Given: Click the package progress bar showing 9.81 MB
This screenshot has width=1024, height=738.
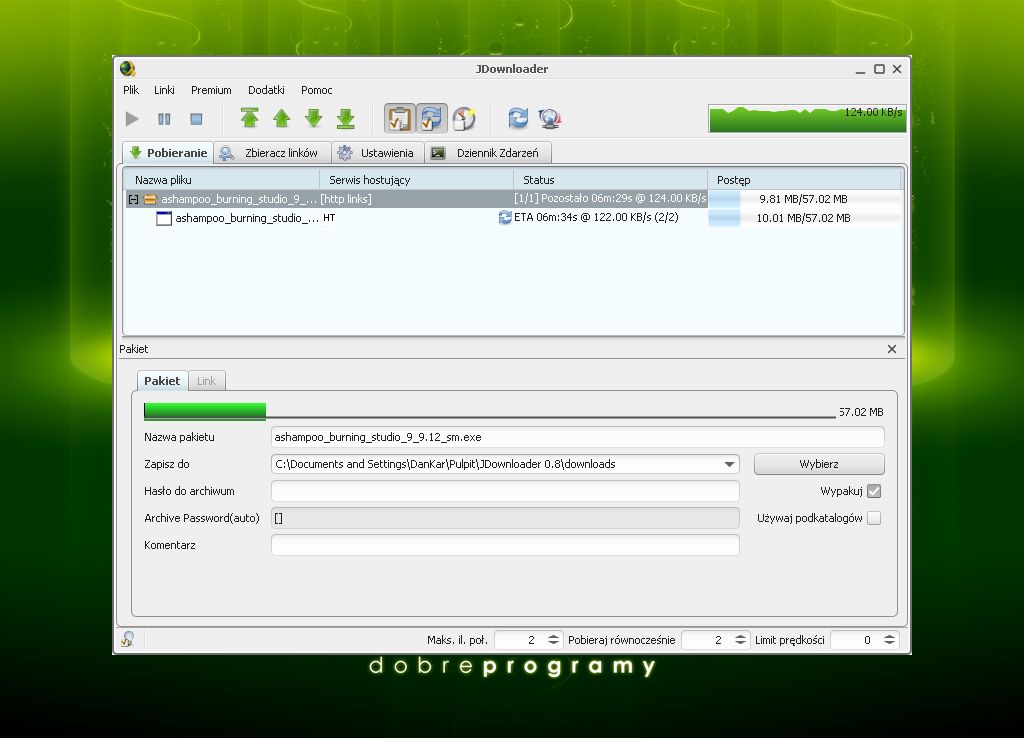Looking at the screenshot, I should [805, 199].
